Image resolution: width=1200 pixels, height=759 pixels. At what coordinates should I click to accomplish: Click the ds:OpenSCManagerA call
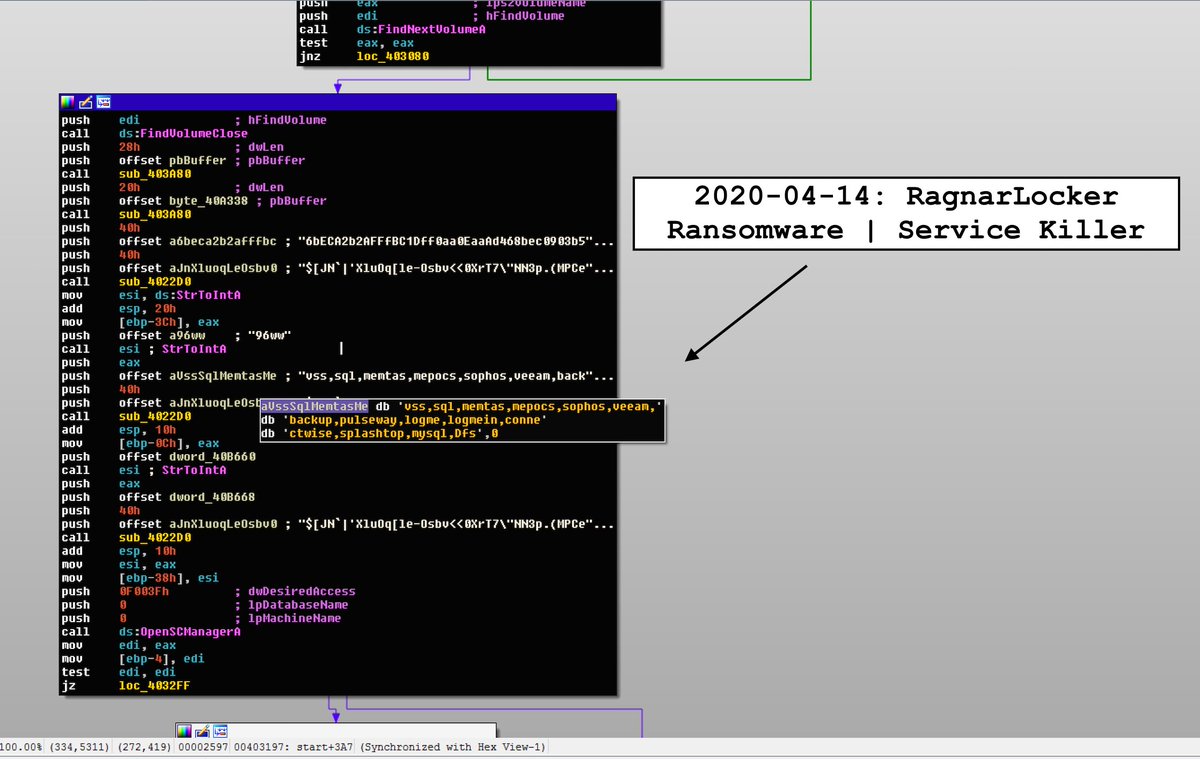click(179, 632)
